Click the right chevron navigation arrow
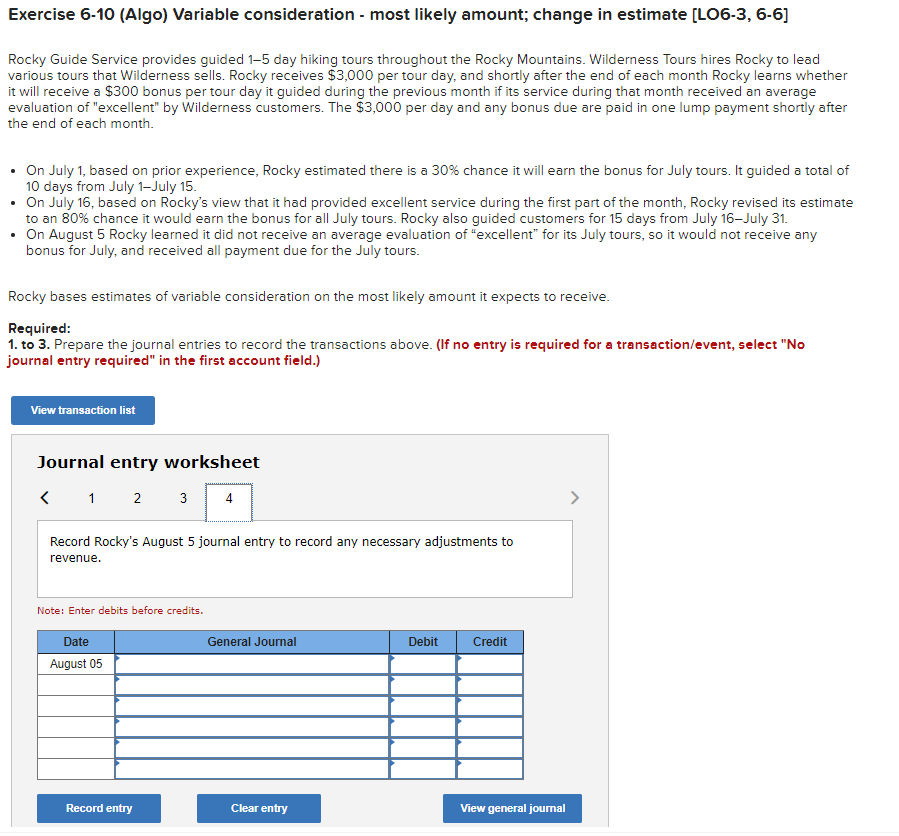The width and height of the screenshot is (899, 836). pyautogui.click(x=575, y=497)
